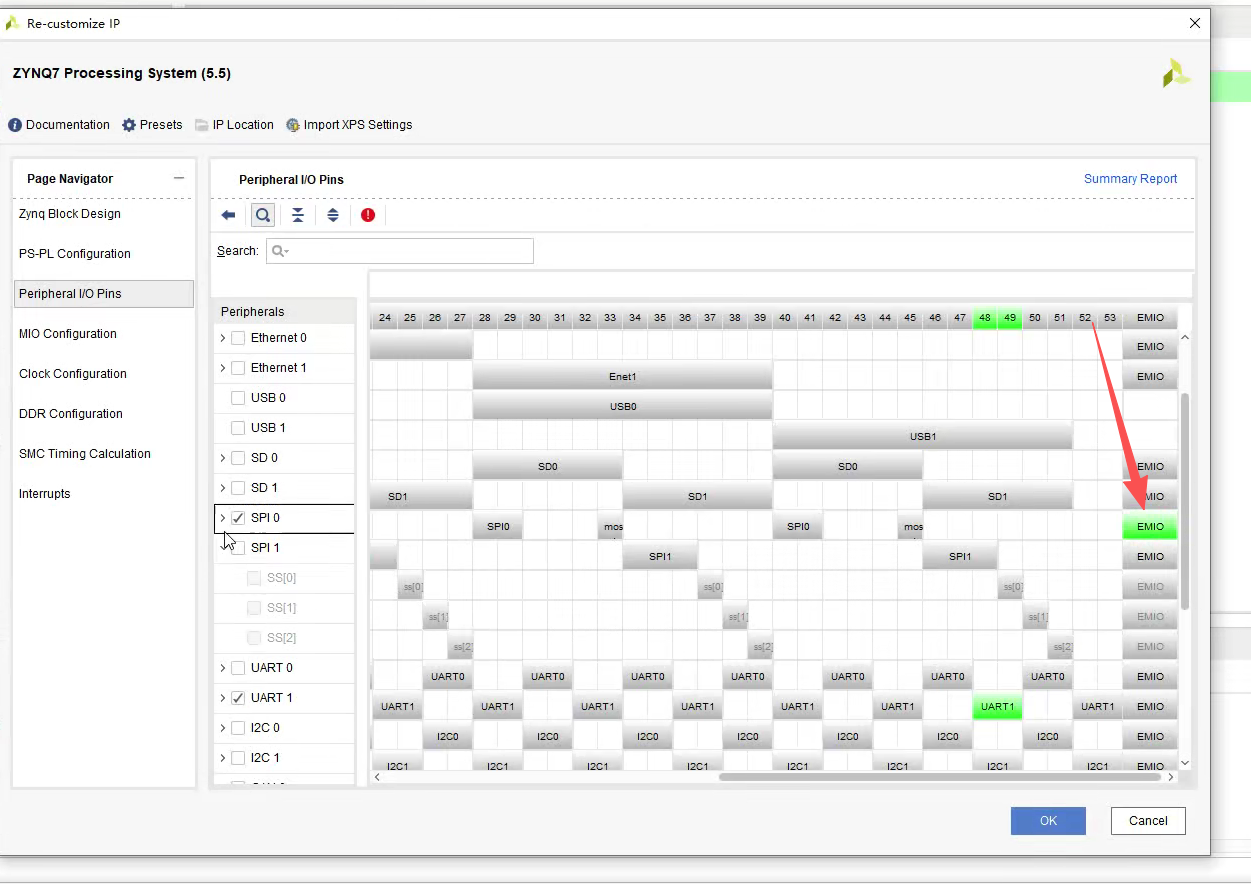Viewport: 1251px width, 884px height.
Task: Open the Summary Report link
Action: click(x=1130, y=179)
